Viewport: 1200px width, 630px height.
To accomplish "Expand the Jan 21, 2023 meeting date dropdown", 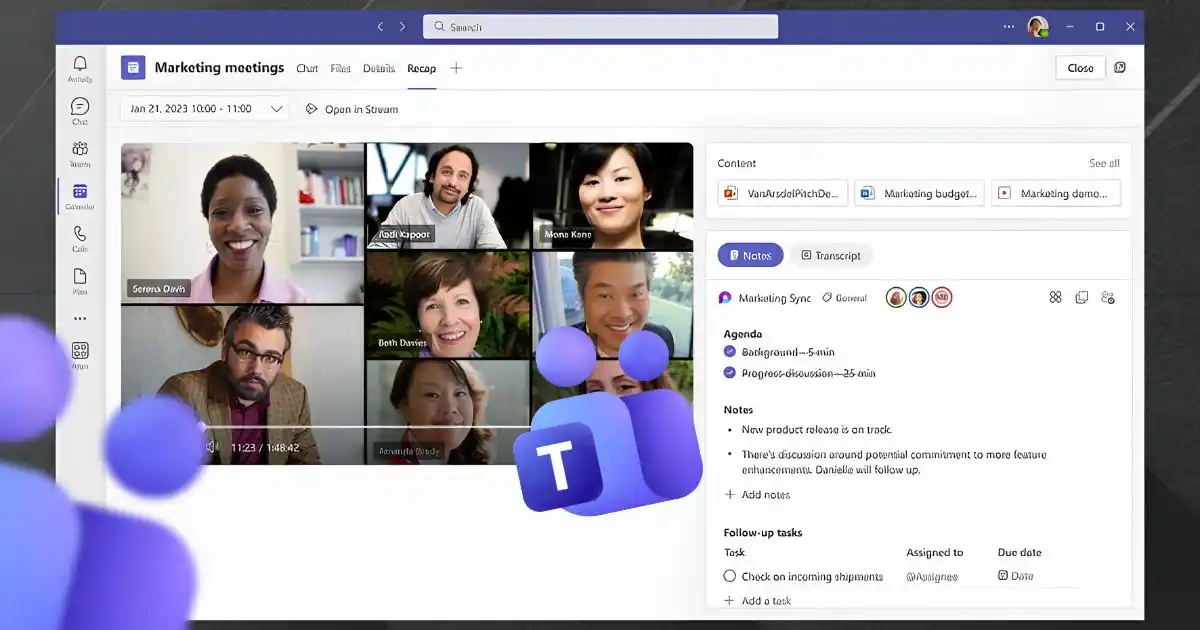I will [x=205, y=108].
